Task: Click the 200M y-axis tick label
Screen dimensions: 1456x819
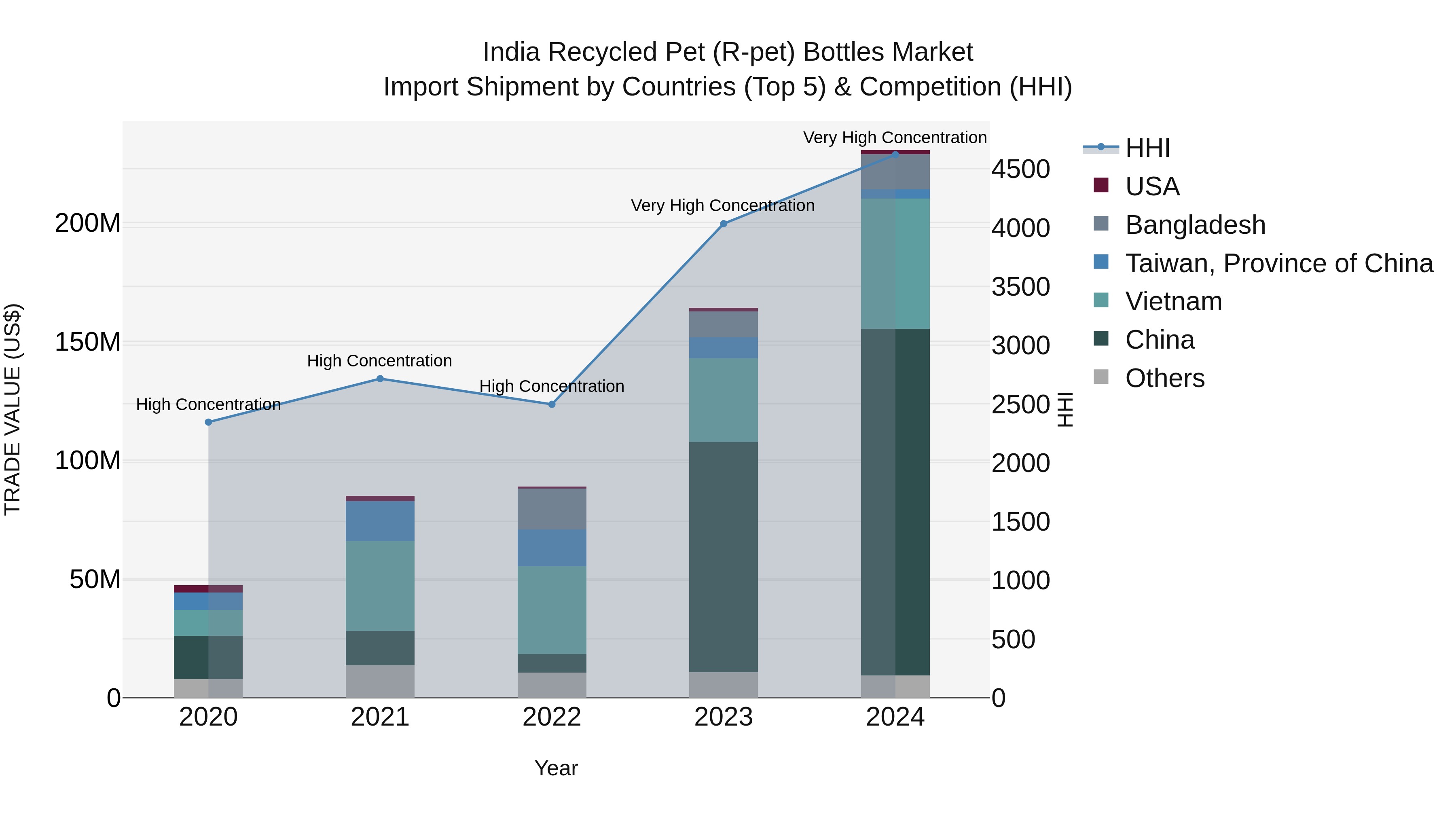Action: click(x=88, y=224)
